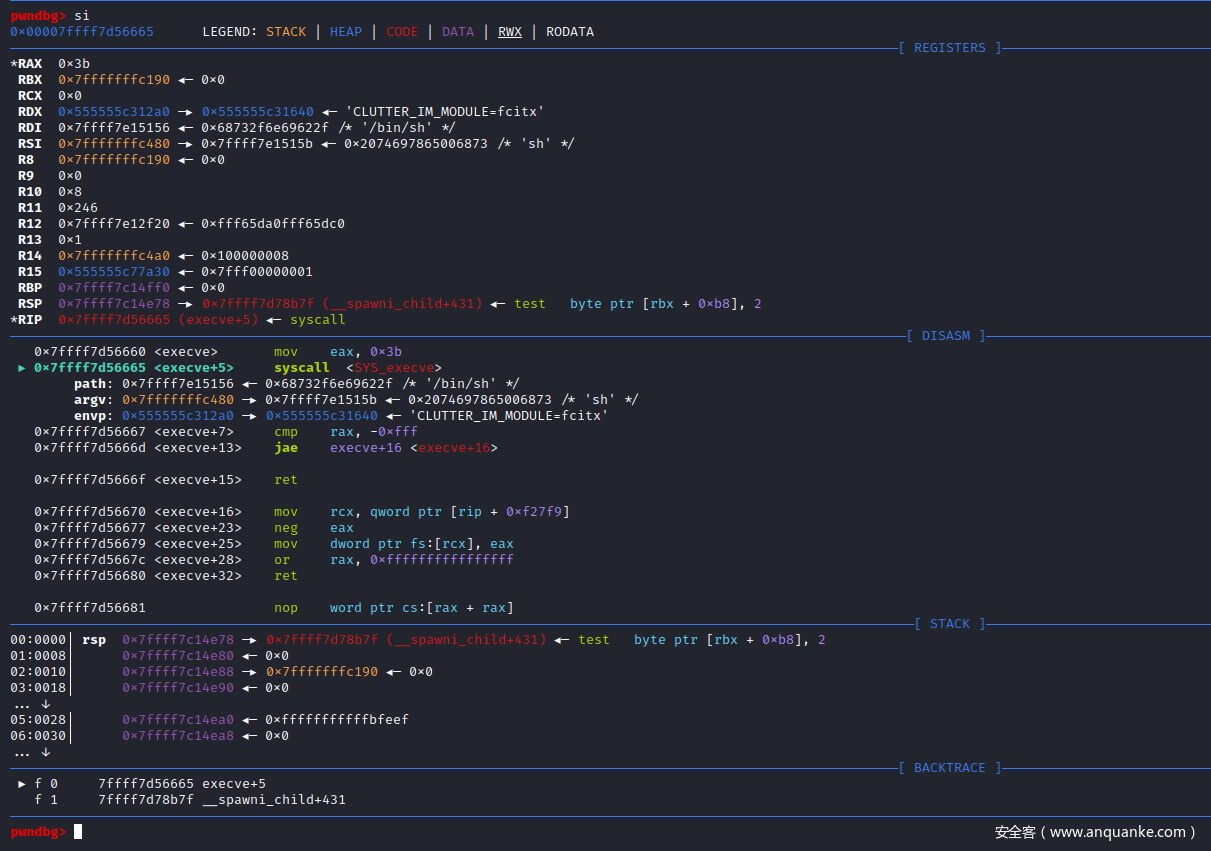Click the current instruction arrow in DISASM
Image resolution: width=1211 pixels, height=851 pixels.
click(22, 368)
